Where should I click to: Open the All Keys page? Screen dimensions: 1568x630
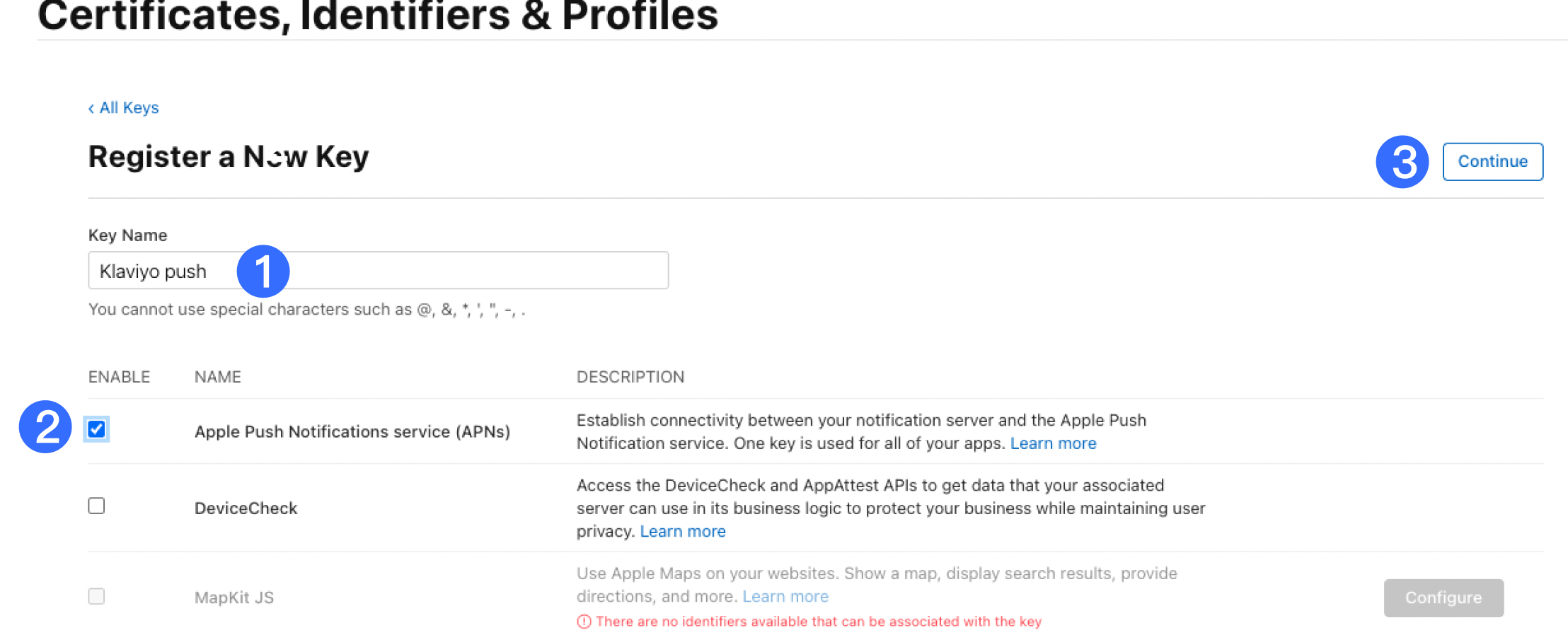coord(128,107)
